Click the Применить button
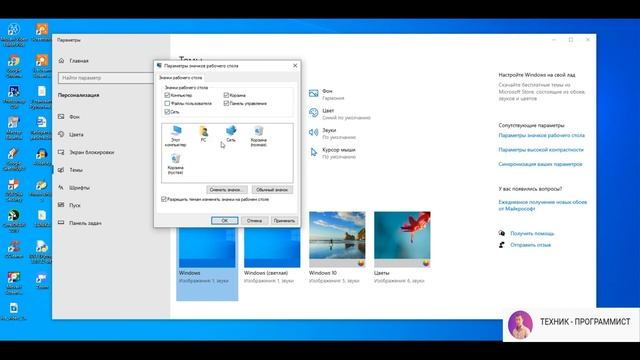Screen dimensions: 640x360 coord(284,220)
